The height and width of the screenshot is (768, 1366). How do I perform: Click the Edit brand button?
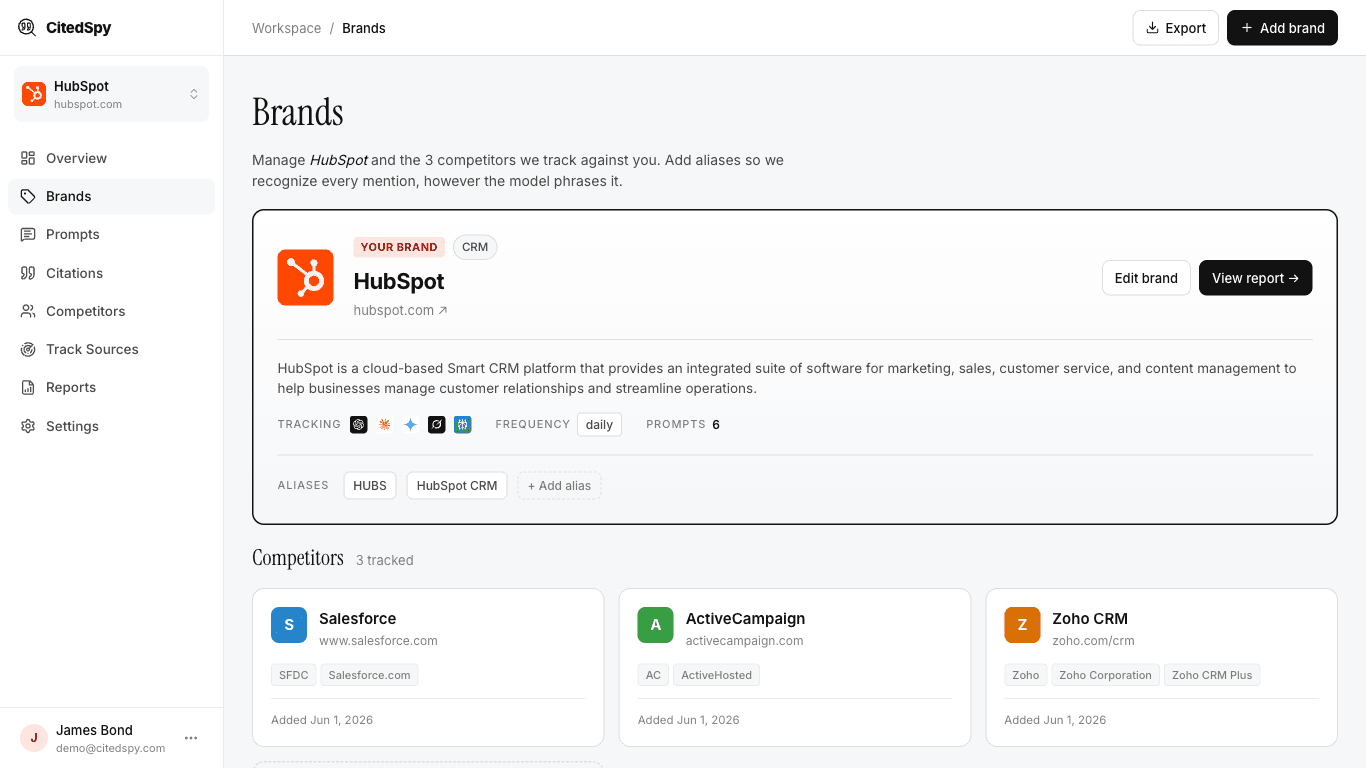pos(1146,278)
